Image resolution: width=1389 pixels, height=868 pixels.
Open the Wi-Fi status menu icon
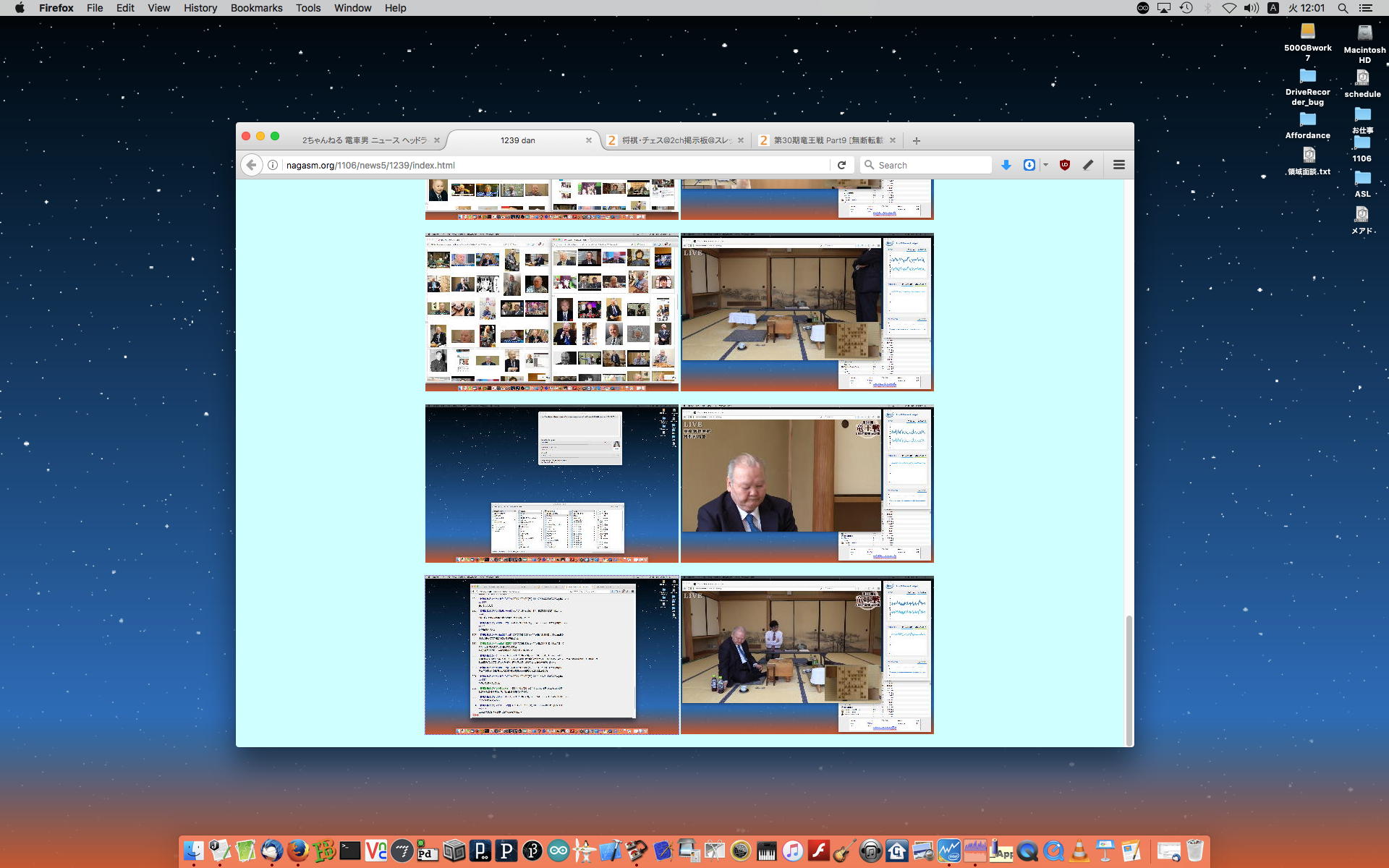[1228, 8]
